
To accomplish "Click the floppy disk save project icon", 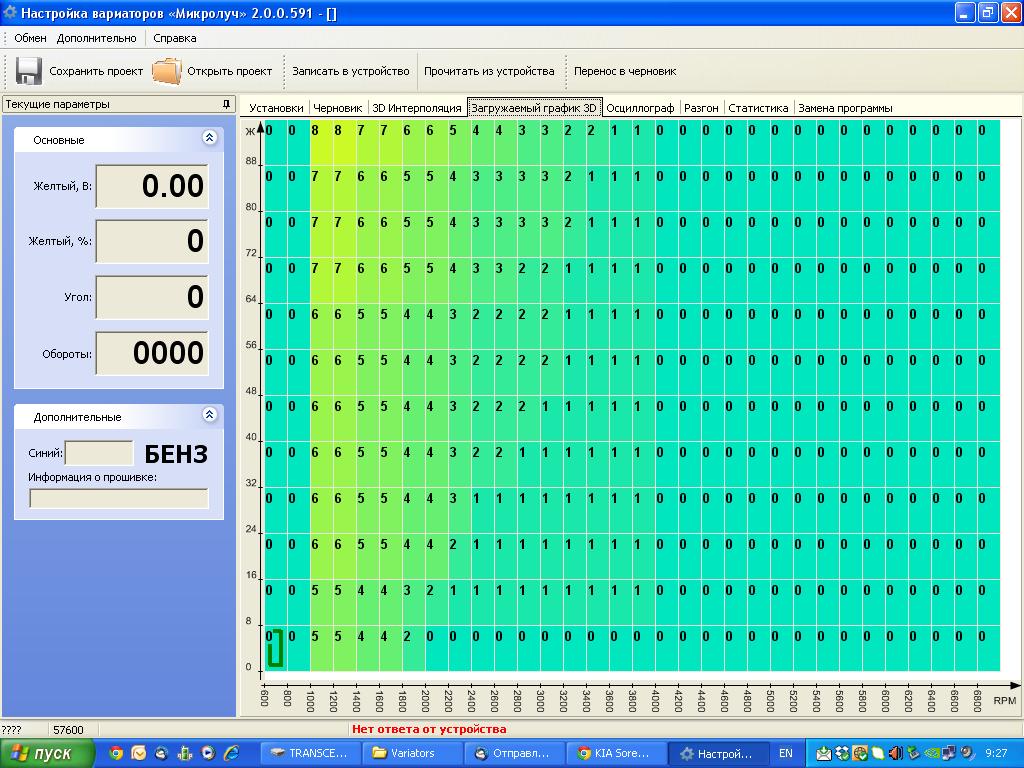I will 28,71.
